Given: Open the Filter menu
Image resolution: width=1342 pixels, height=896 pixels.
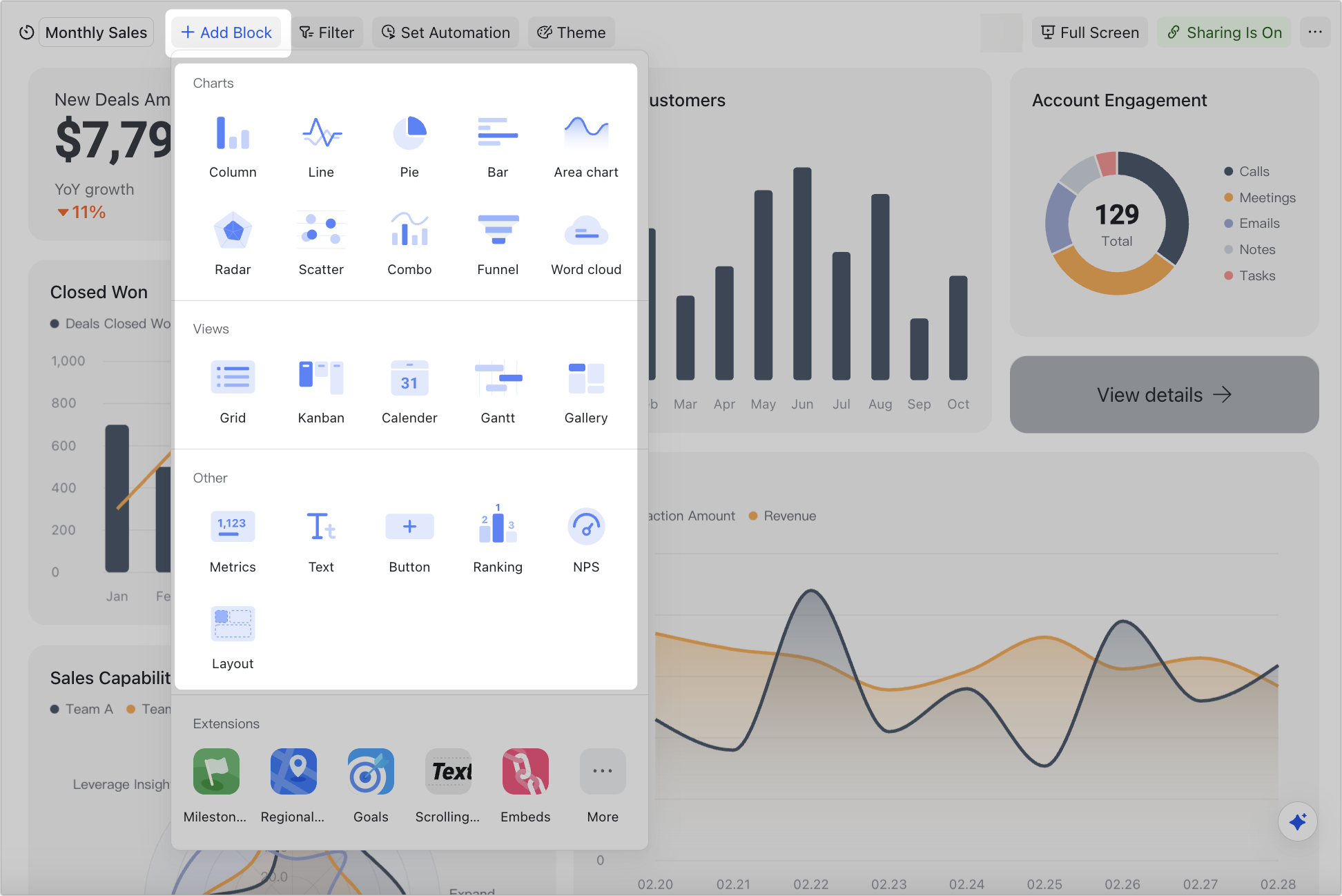Looking at the screenshot, I should click(327, 32).
